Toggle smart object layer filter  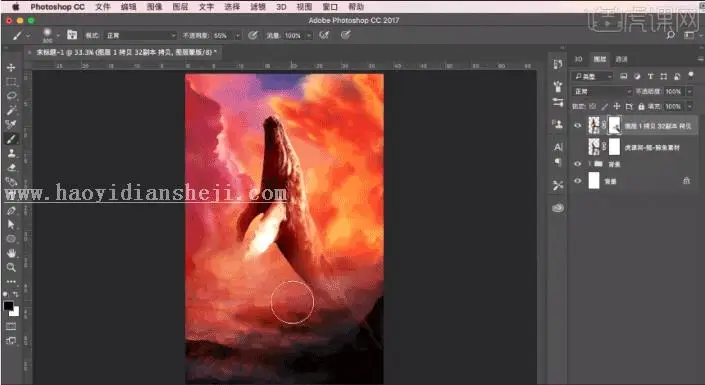(677, 76)
